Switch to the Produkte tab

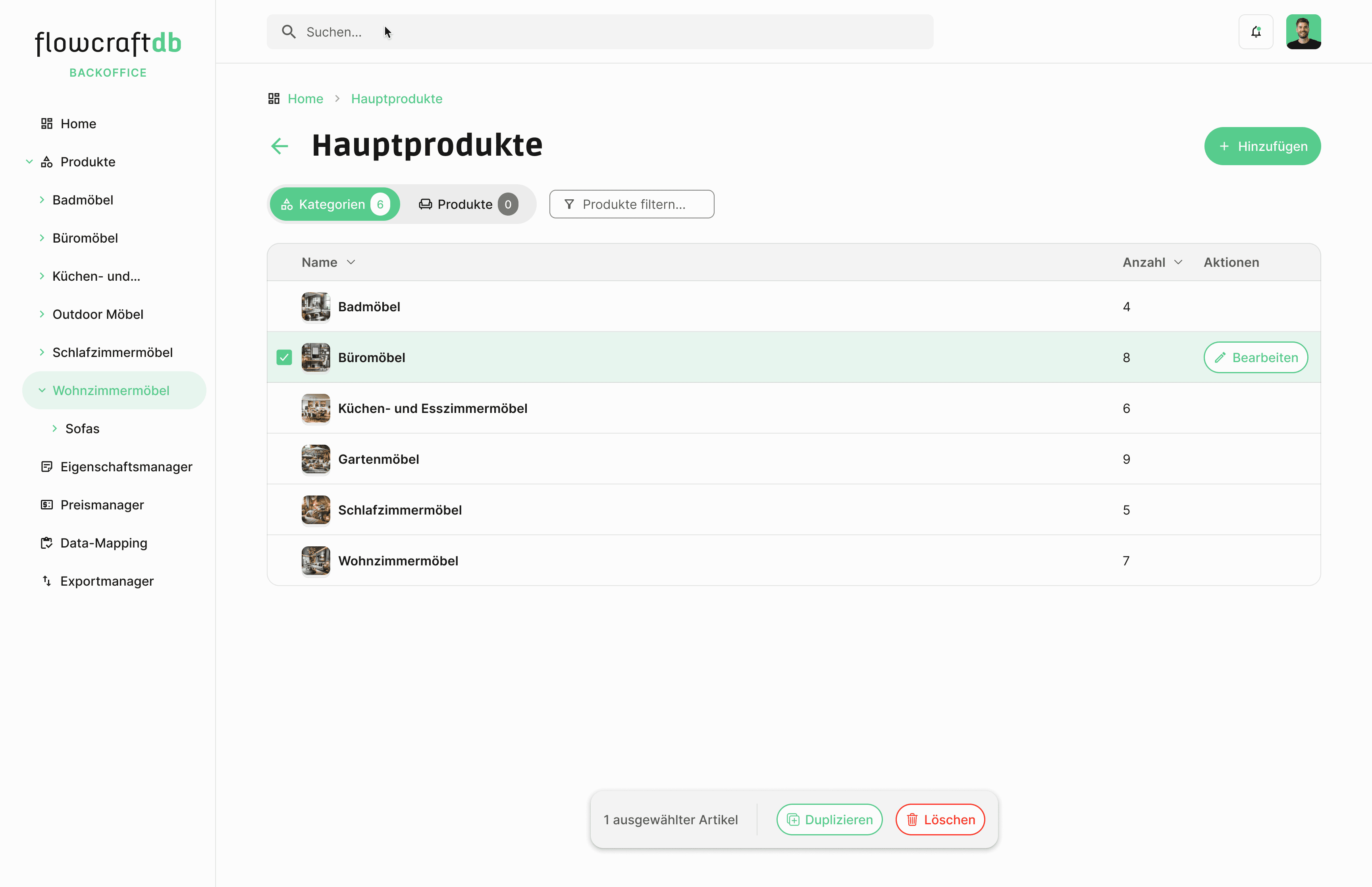coord(468,204)
